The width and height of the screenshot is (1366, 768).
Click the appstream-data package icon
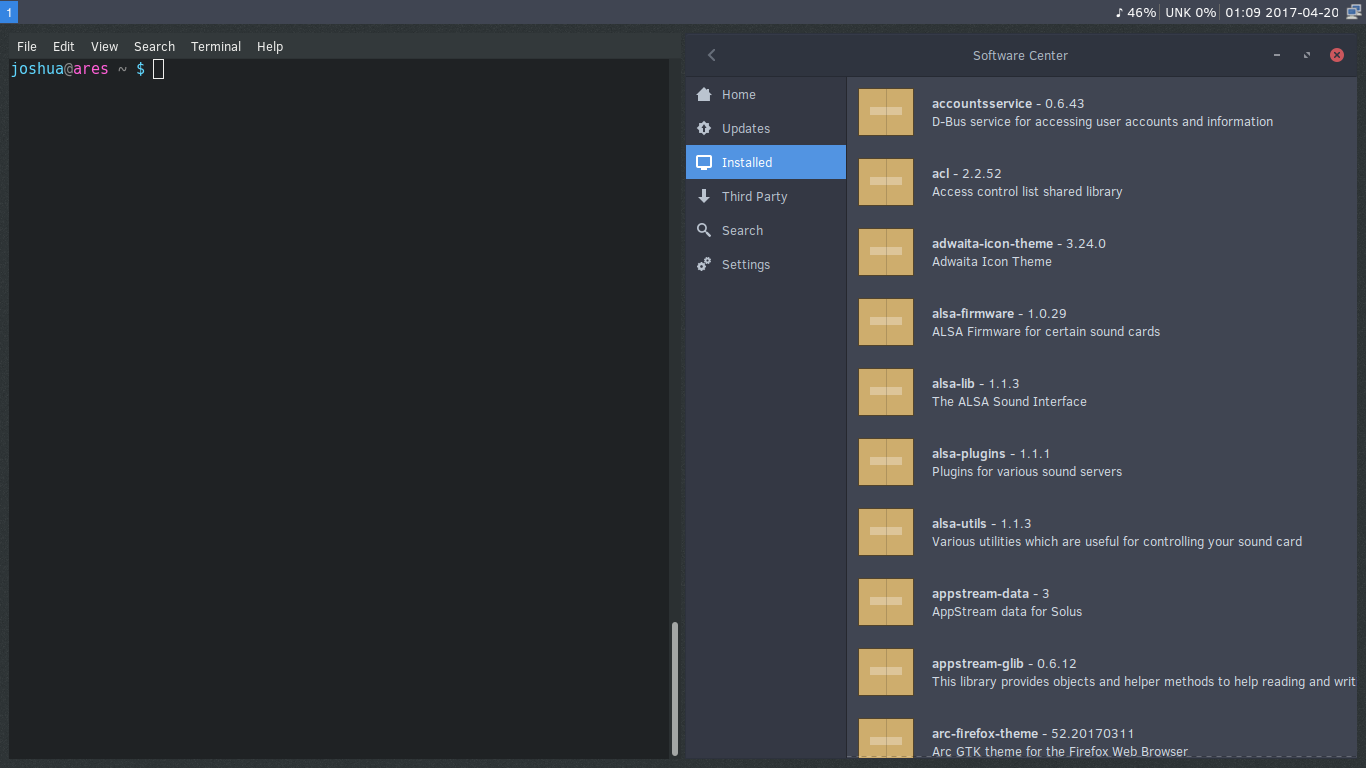pos(886,602)
